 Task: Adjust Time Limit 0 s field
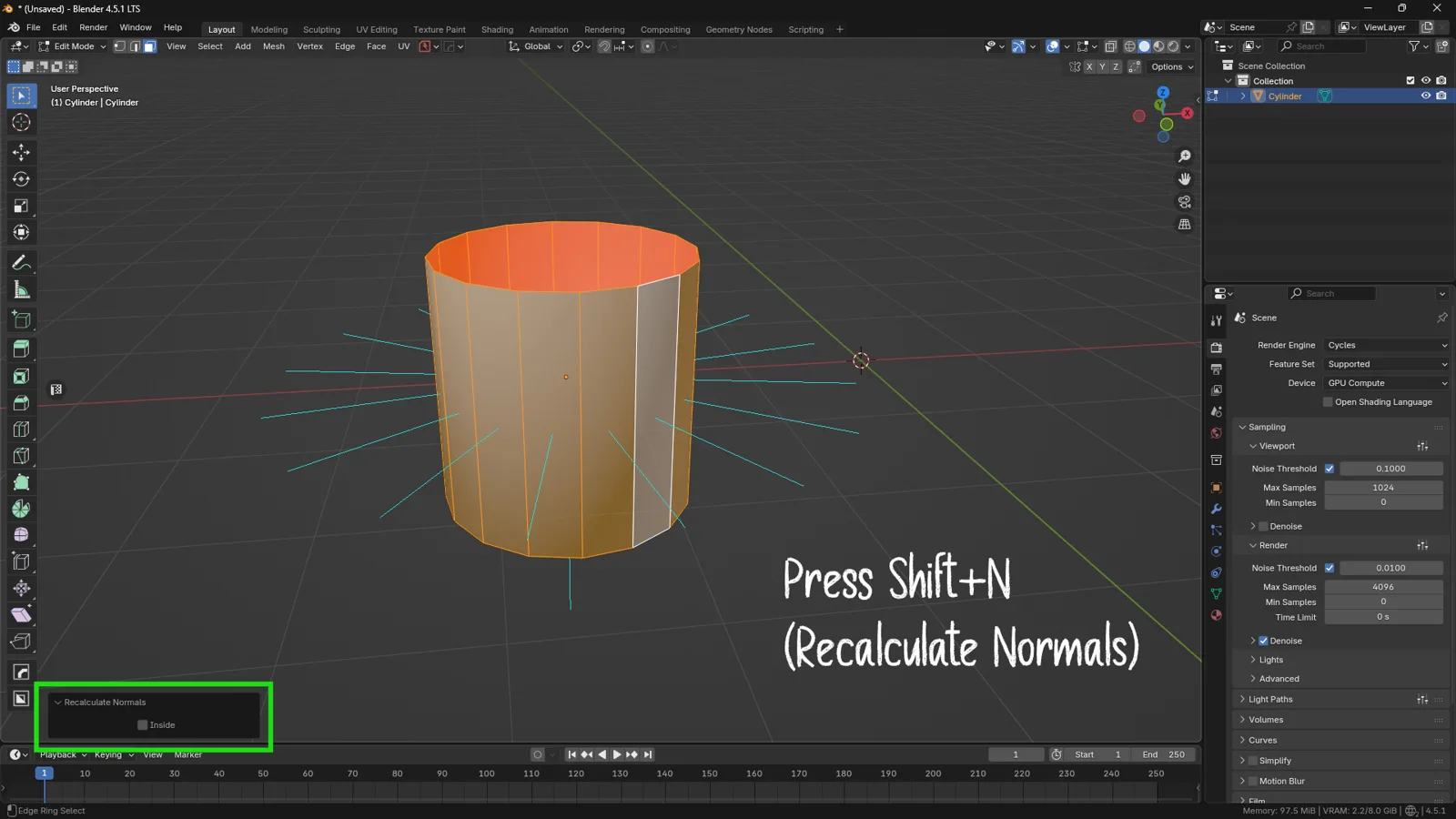(1383, 617)
